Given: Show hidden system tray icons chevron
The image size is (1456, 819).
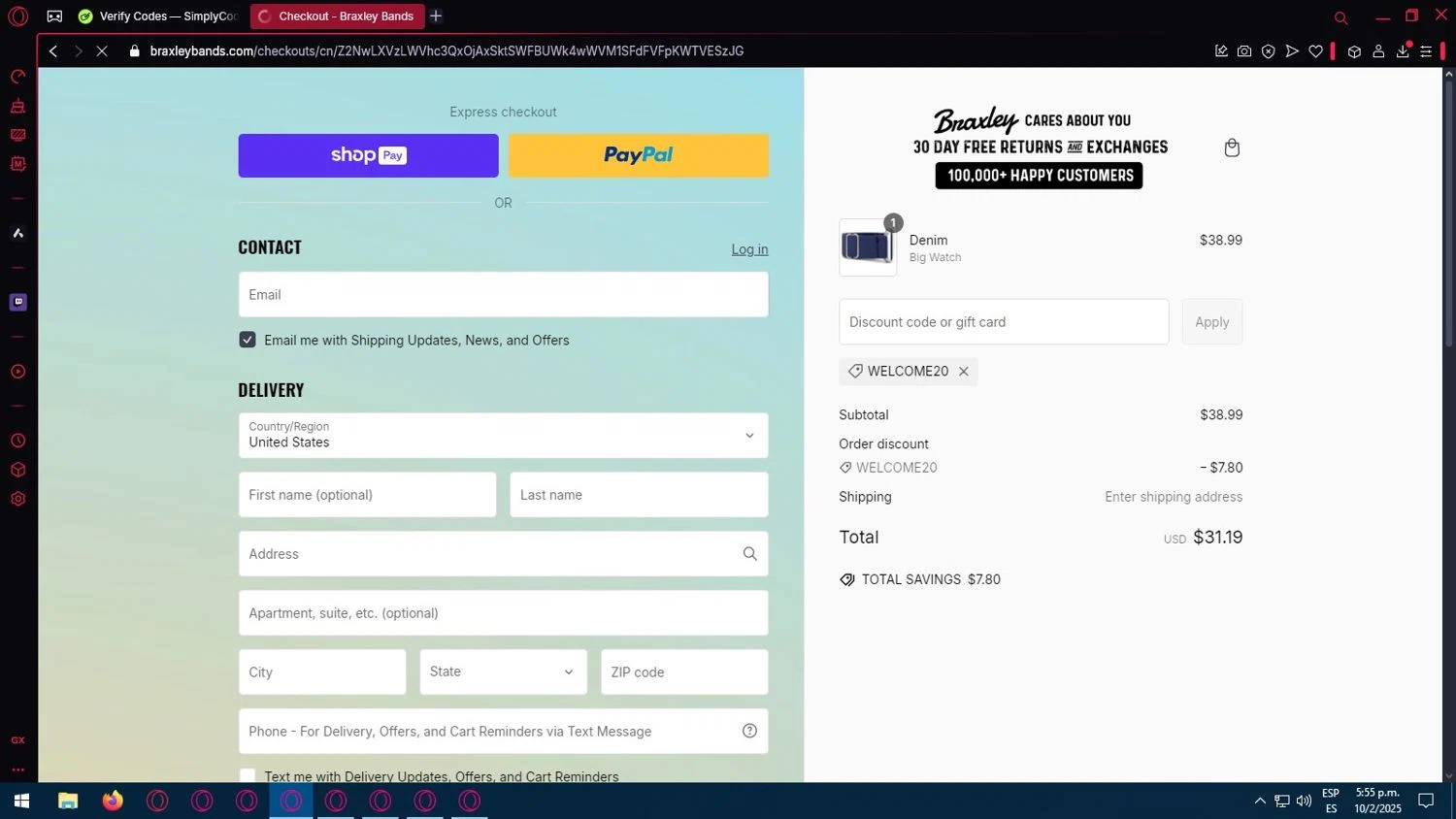Looking at the screenshot, I should click(1260, 801).
